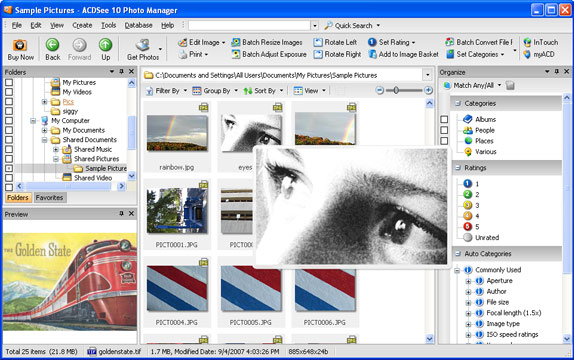Click the Print toolbar icon
Screen dimensions: 574x360
click(183, 55)
